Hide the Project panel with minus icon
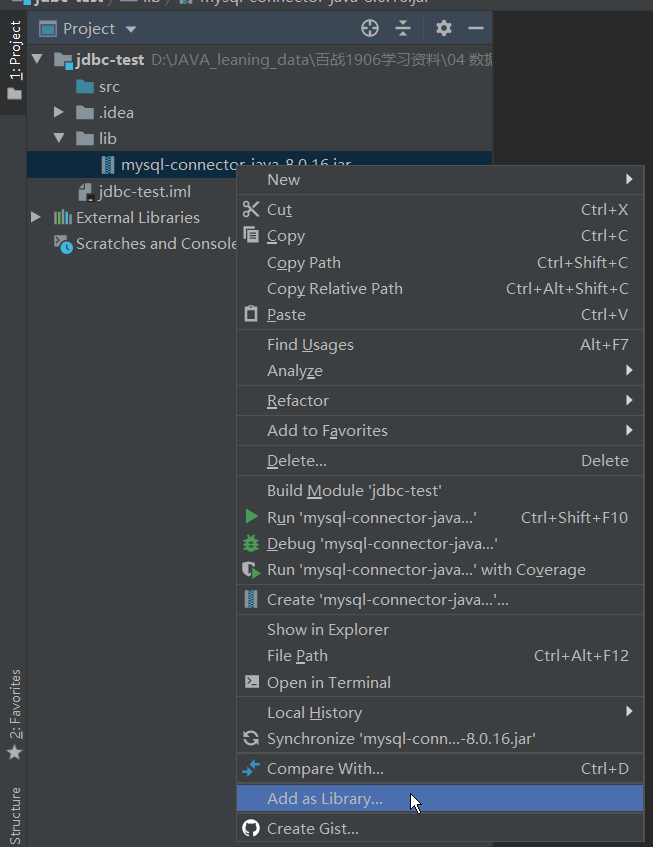Viewport: 653px width, 847px height. (x=476, y=28)
